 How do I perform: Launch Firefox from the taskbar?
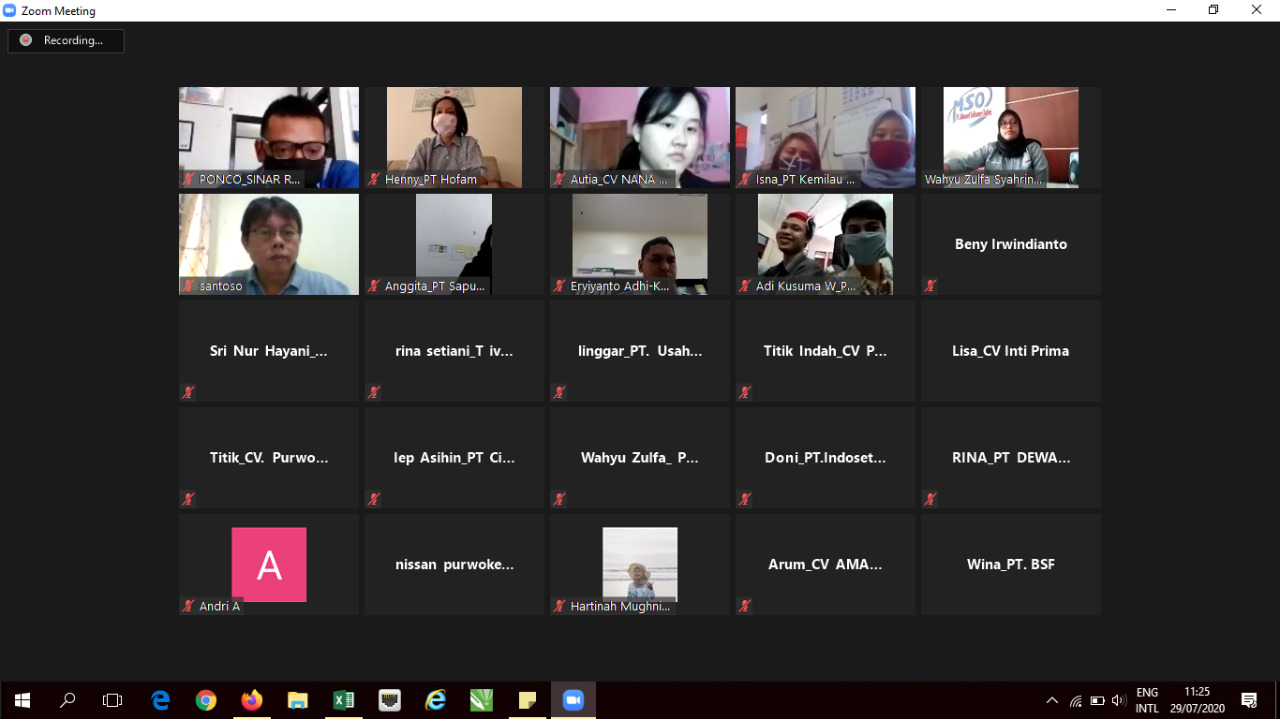point(252,700)
